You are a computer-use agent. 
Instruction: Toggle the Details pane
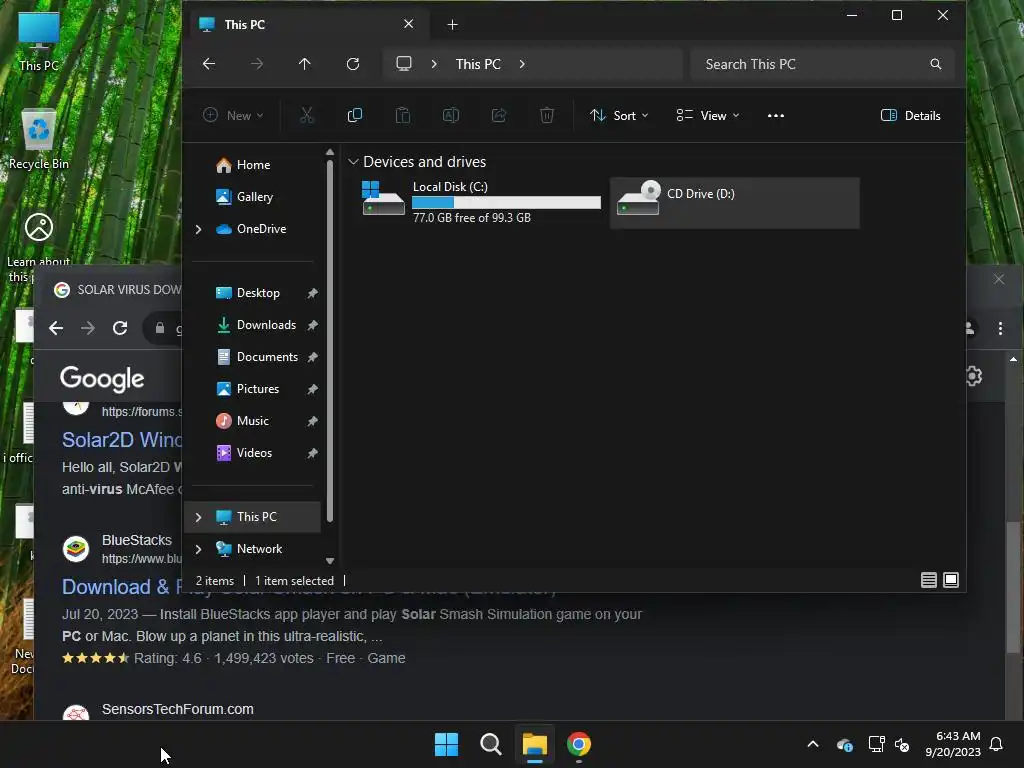(910, 116)
